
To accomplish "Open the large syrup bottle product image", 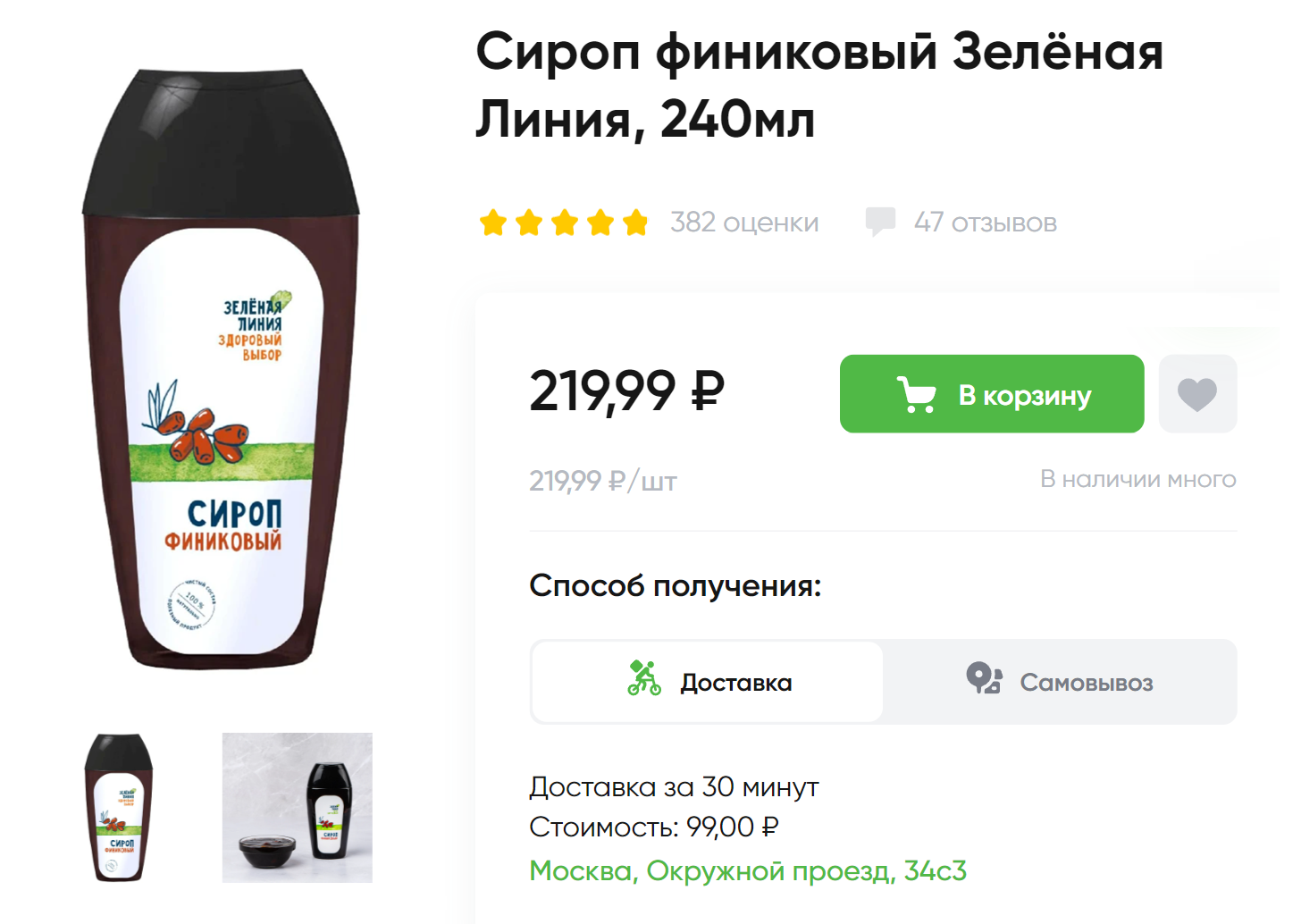I will click(221, 368).
